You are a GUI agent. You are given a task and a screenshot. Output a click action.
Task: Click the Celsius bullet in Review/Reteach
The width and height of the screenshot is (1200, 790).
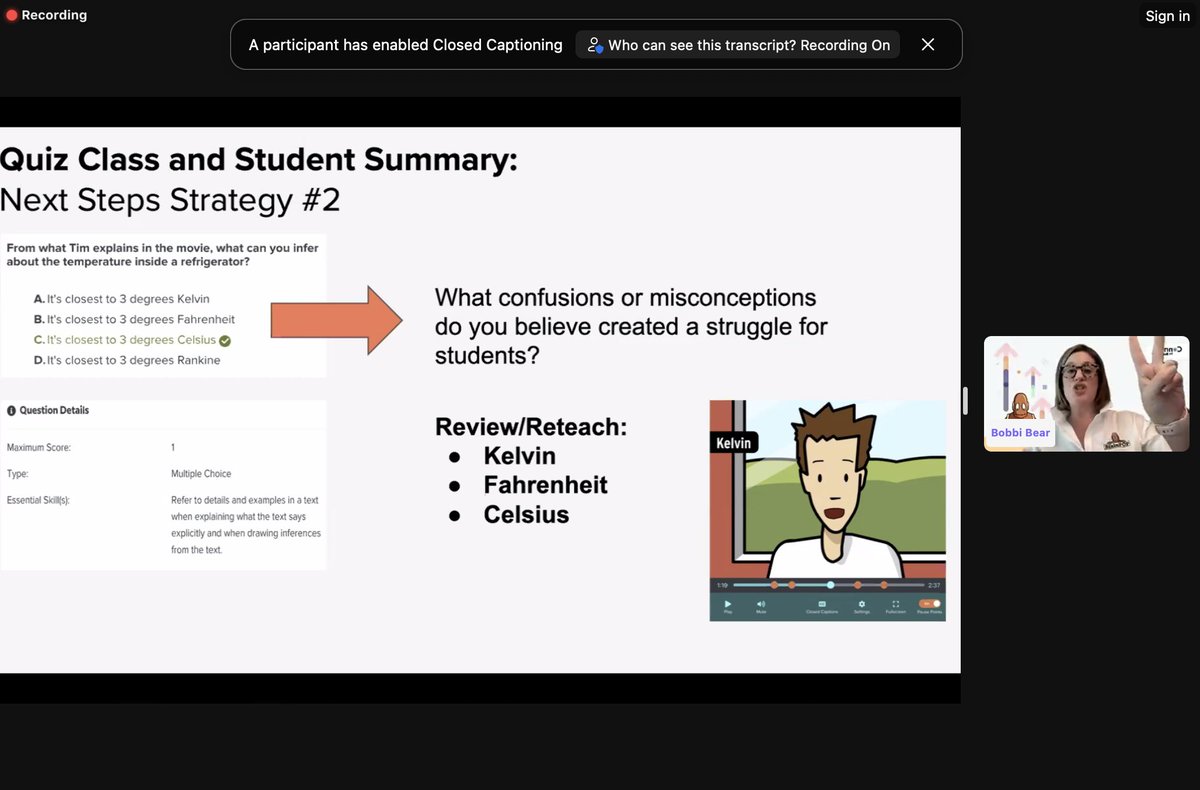coord(526,515)
